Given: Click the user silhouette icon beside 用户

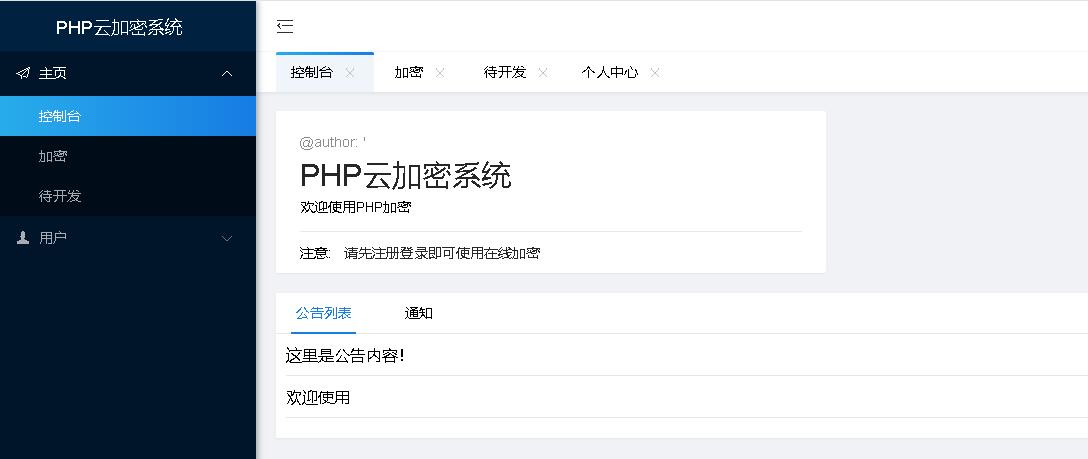Looking at the screenshot, I should 23,238.
